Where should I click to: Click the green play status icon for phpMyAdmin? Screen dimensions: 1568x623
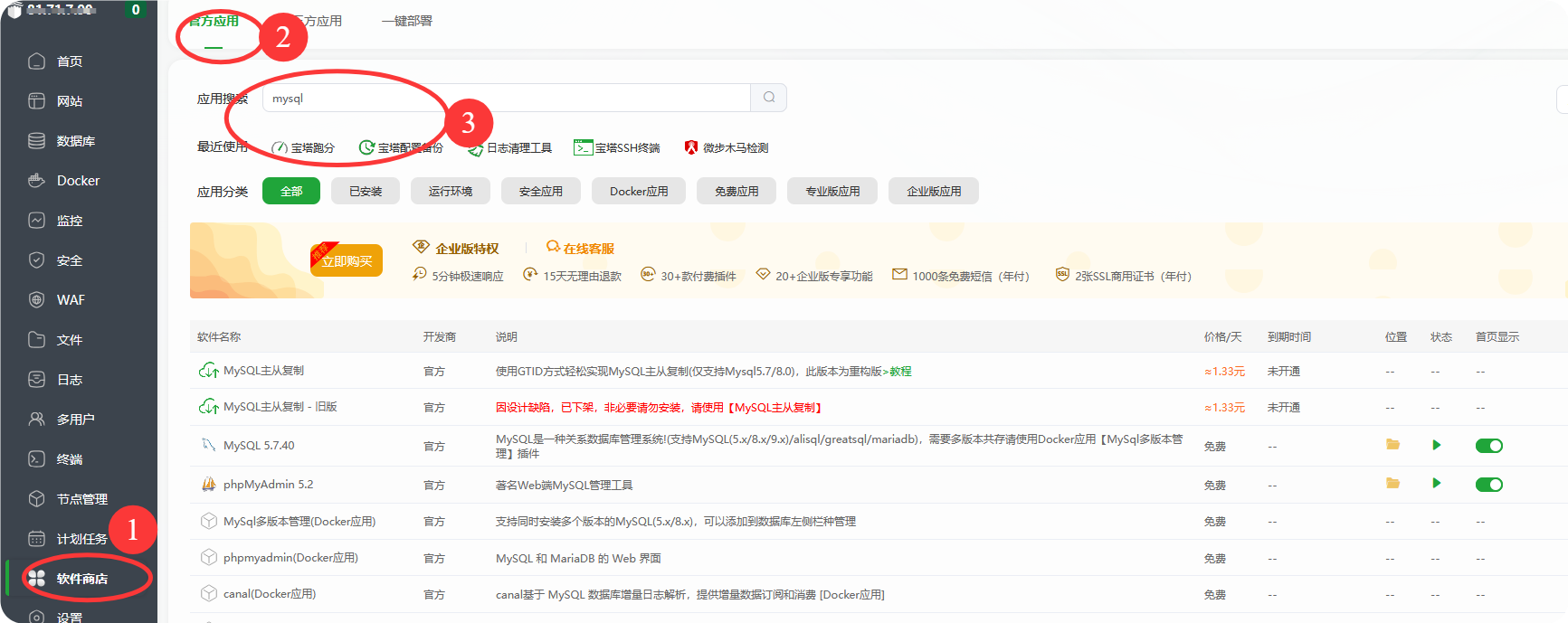click(1436, 484)
